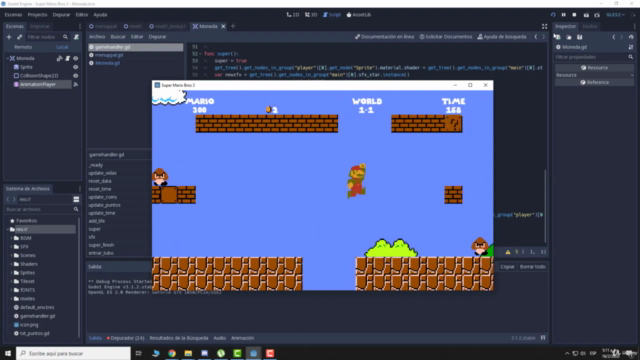Open the AssetLib workspace
Screen dimensions: 640x360
359,15
